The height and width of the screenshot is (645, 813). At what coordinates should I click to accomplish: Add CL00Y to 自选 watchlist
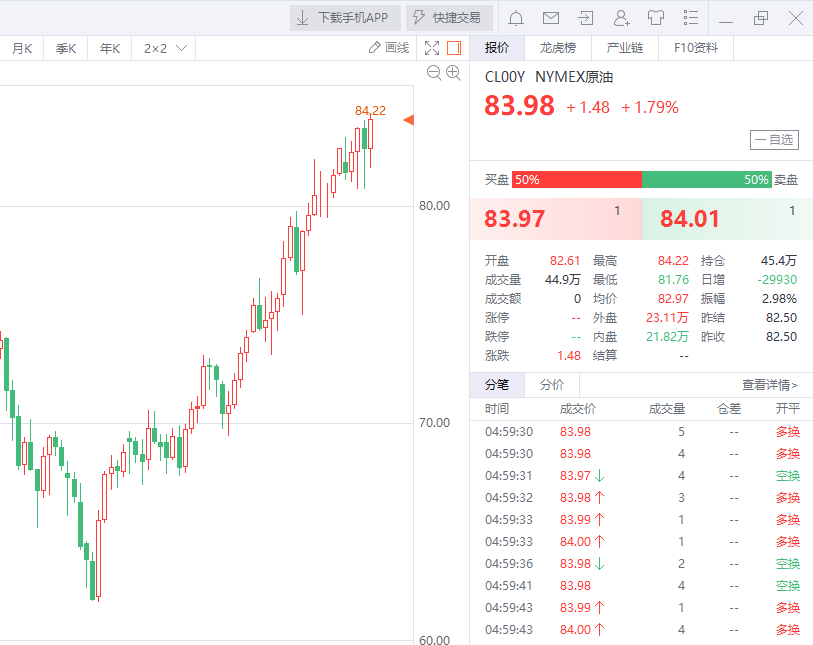pos(775,140)
